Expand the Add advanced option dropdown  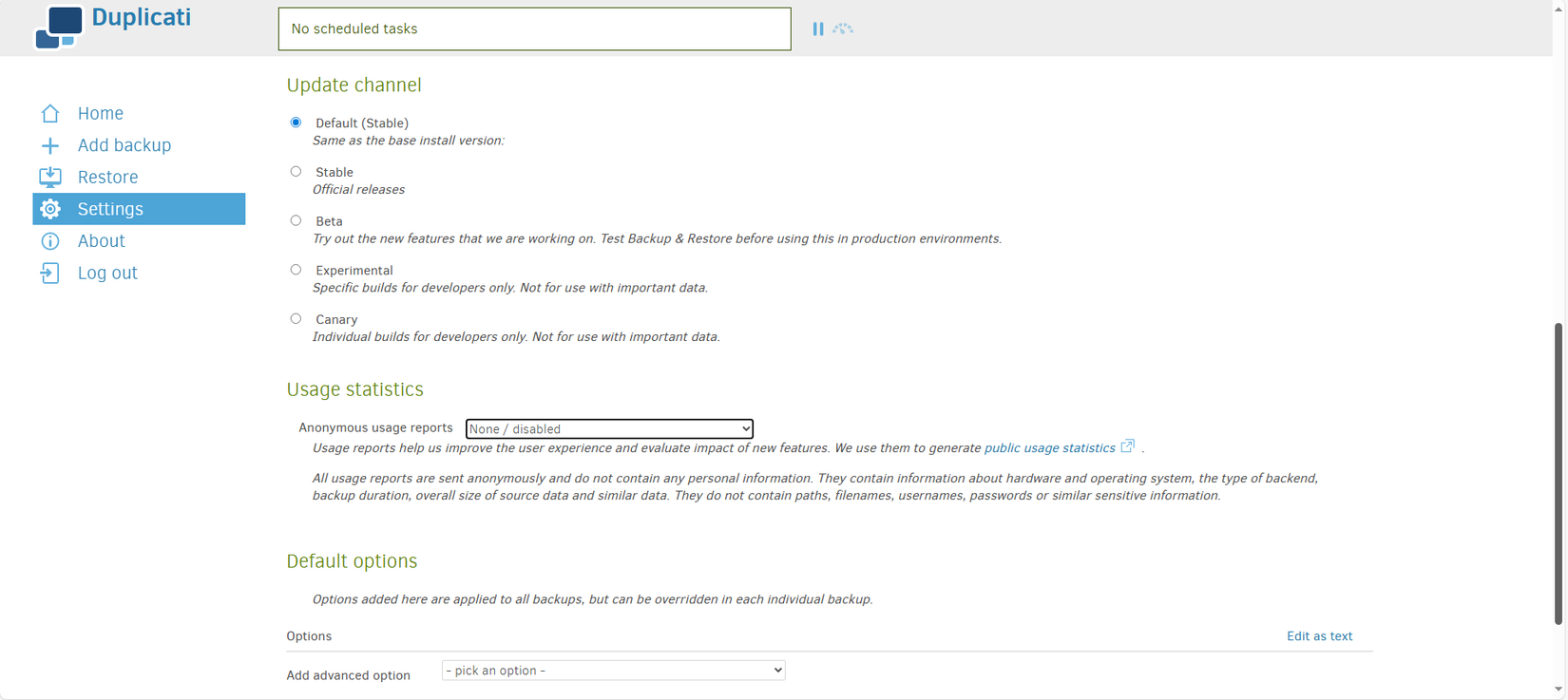pyautogui.click(x=614, y=671)
